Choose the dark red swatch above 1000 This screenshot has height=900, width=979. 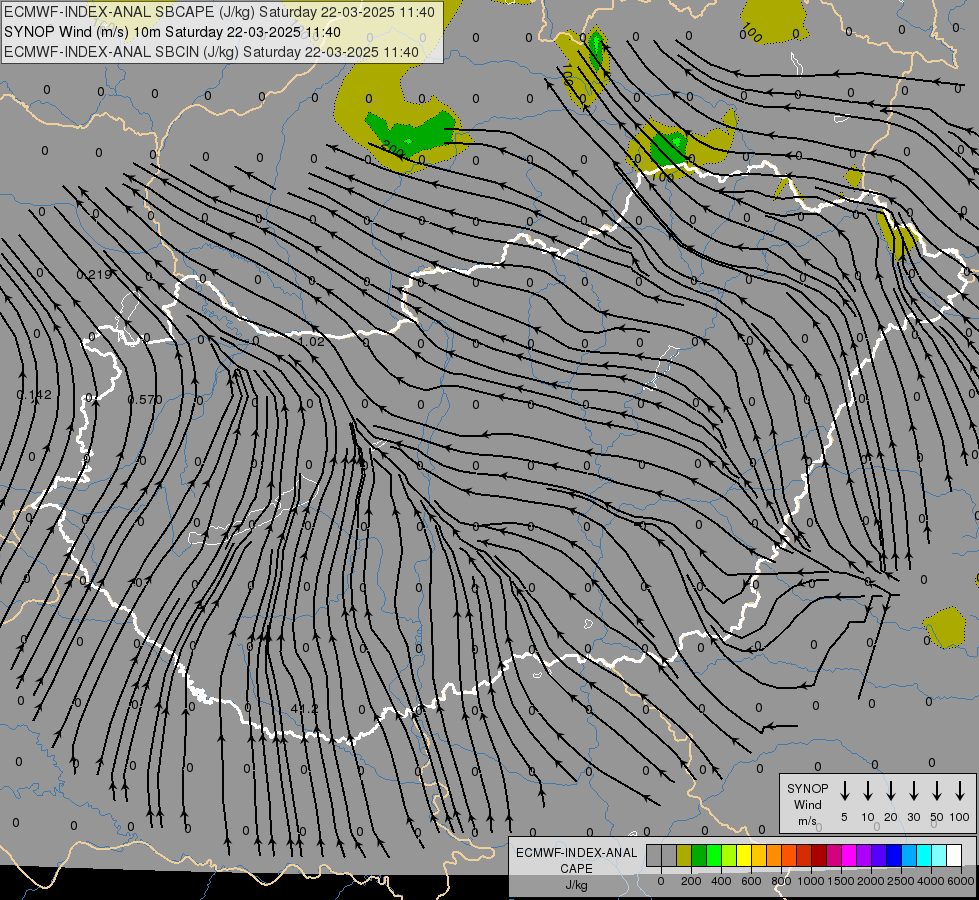click(x=819, y=855)
